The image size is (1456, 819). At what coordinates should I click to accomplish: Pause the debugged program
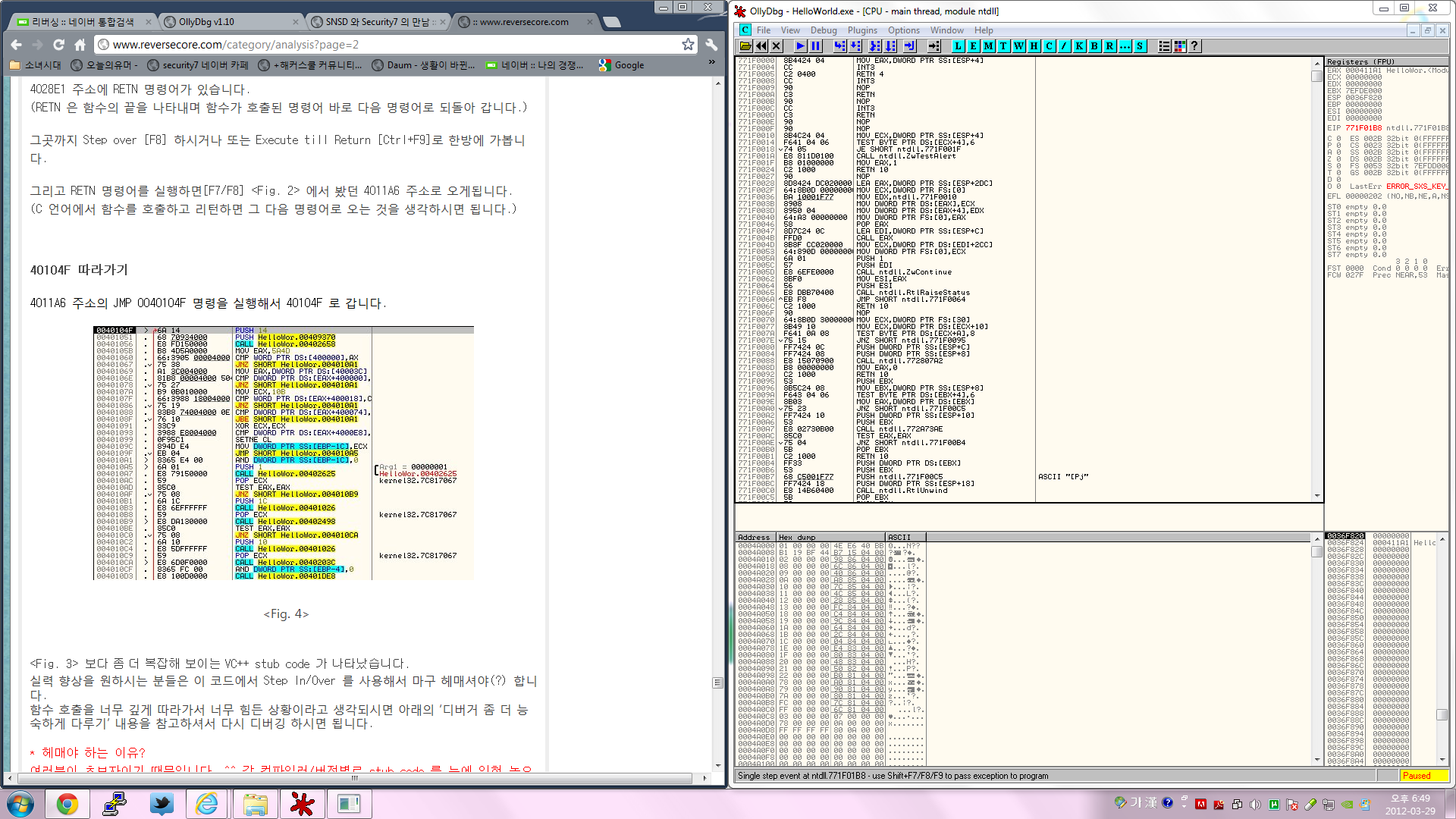tap(815, 46)
